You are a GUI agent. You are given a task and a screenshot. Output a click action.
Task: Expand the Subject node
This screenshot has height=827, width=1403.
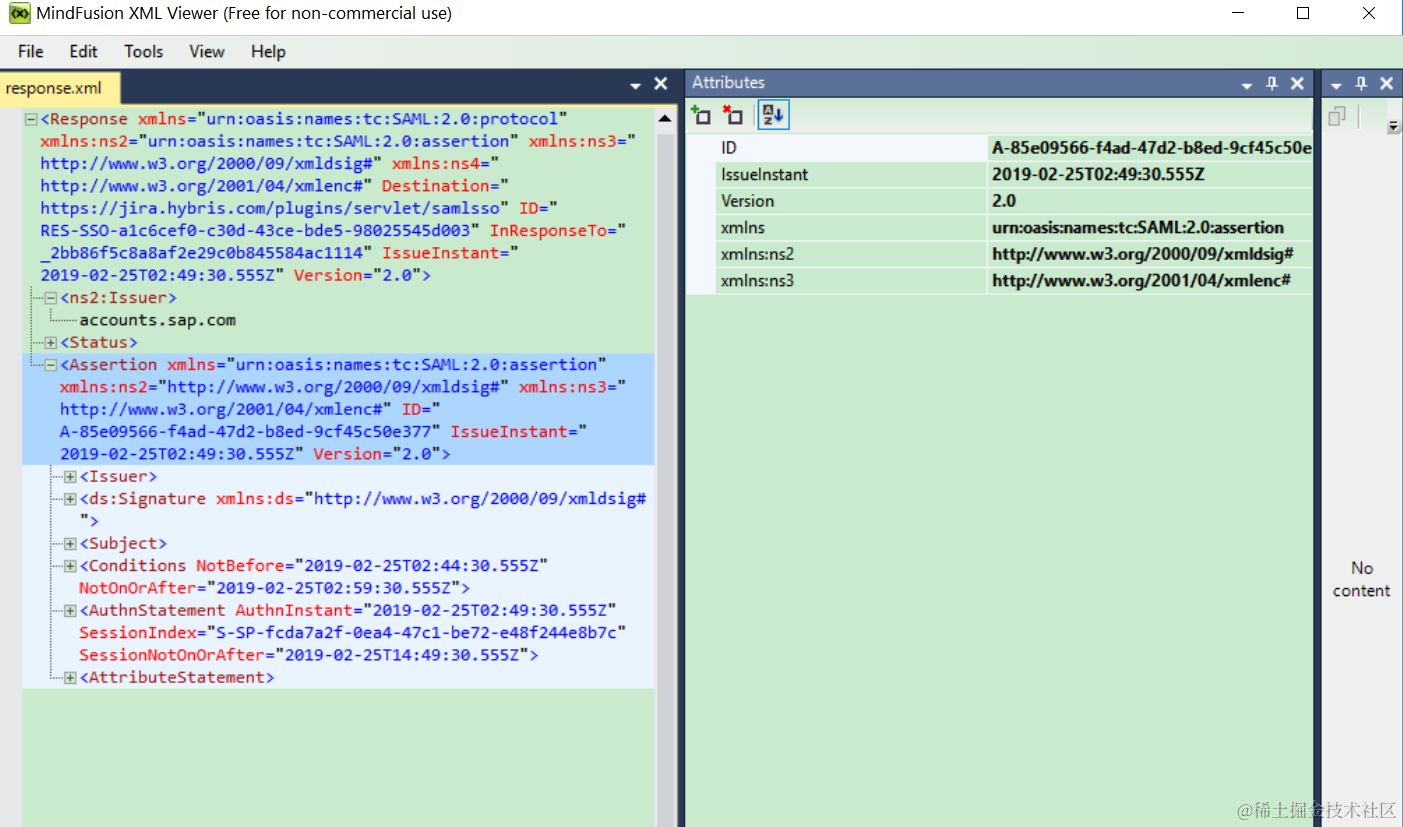(70, 544)
